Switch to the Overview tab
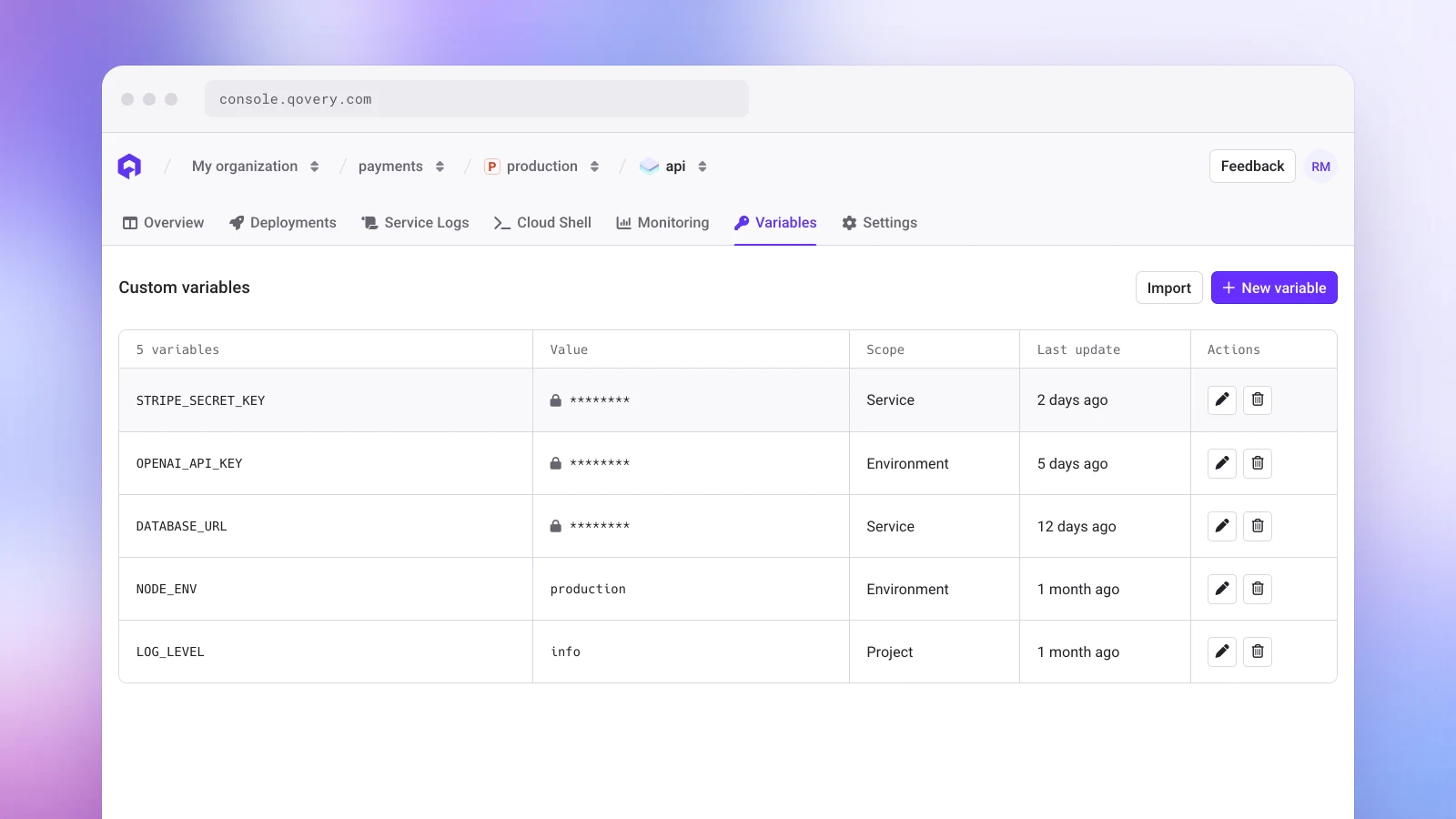Image resolution: width=1456 pixels, height=819 pixels. point(164,223)
